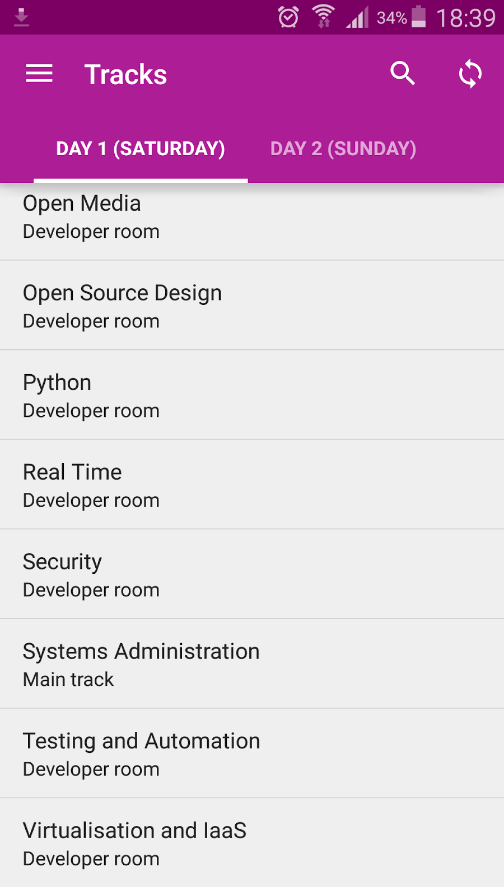Tap the Tracks title in toolbar
Viewport: 504px width, 887px height.
[x=126, y=75]
